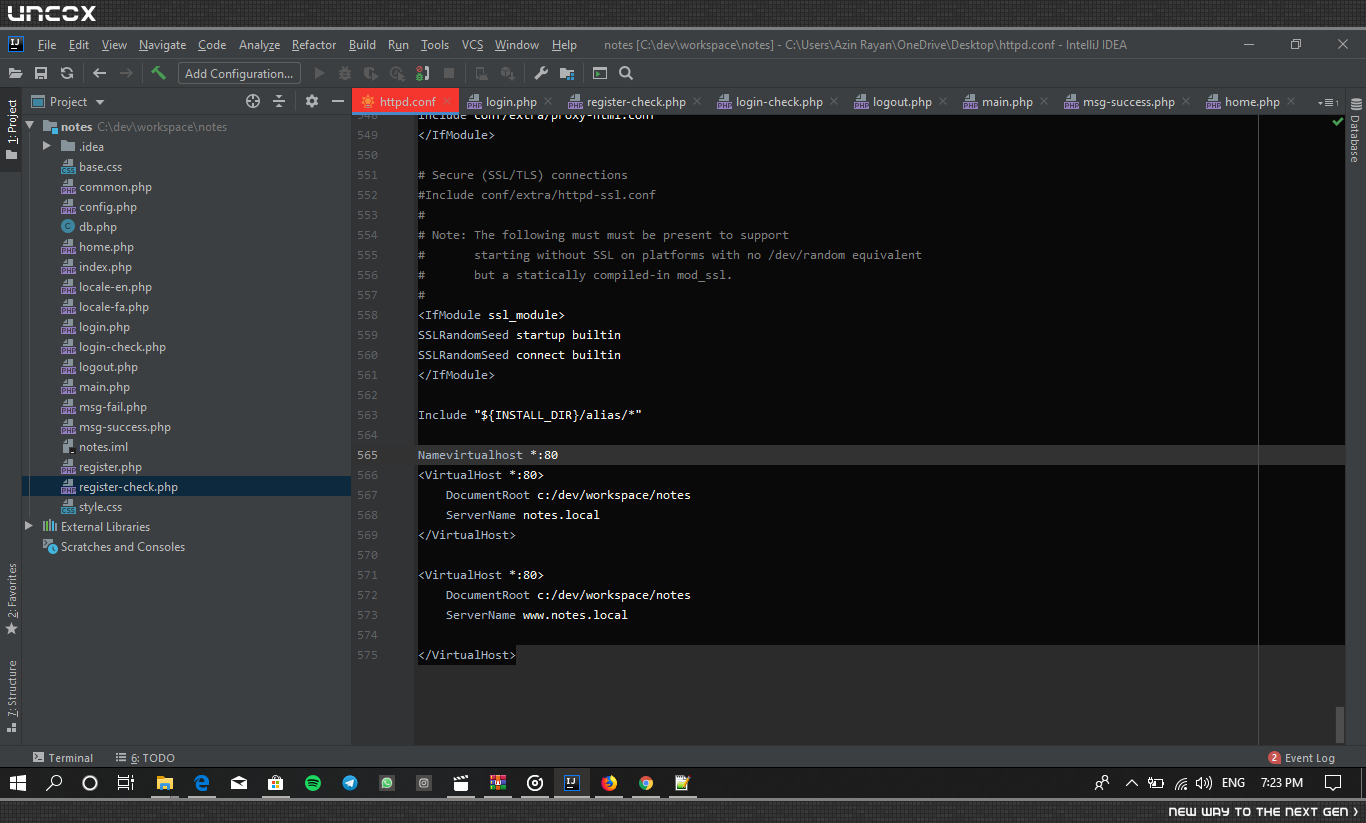The width and height of the screenshot is (1366, 823).
Task: Build the project with the hammer icon
Action: [158, 73]
